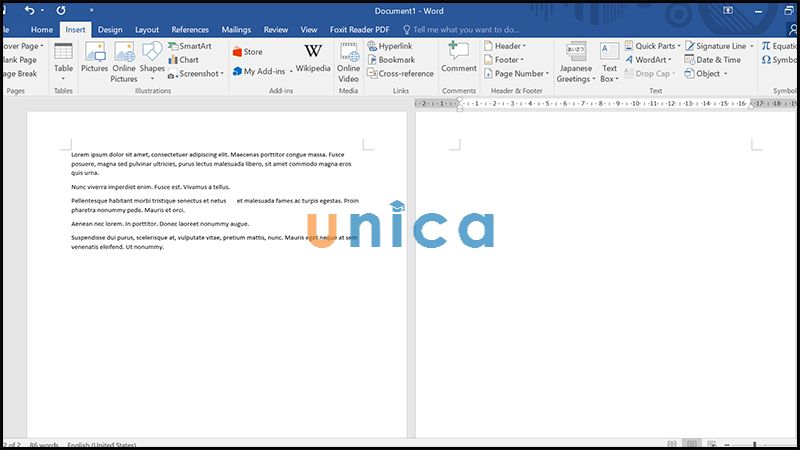Go to the References tab
The width and height of the screenshot is (800, 450).
(x=190, y=30)
